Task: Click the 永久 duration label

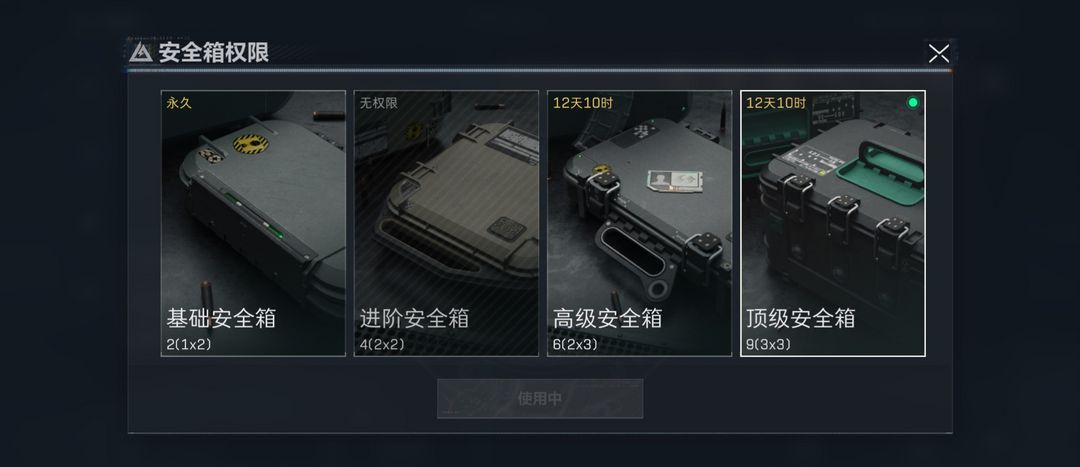Action: coord(178,103)
